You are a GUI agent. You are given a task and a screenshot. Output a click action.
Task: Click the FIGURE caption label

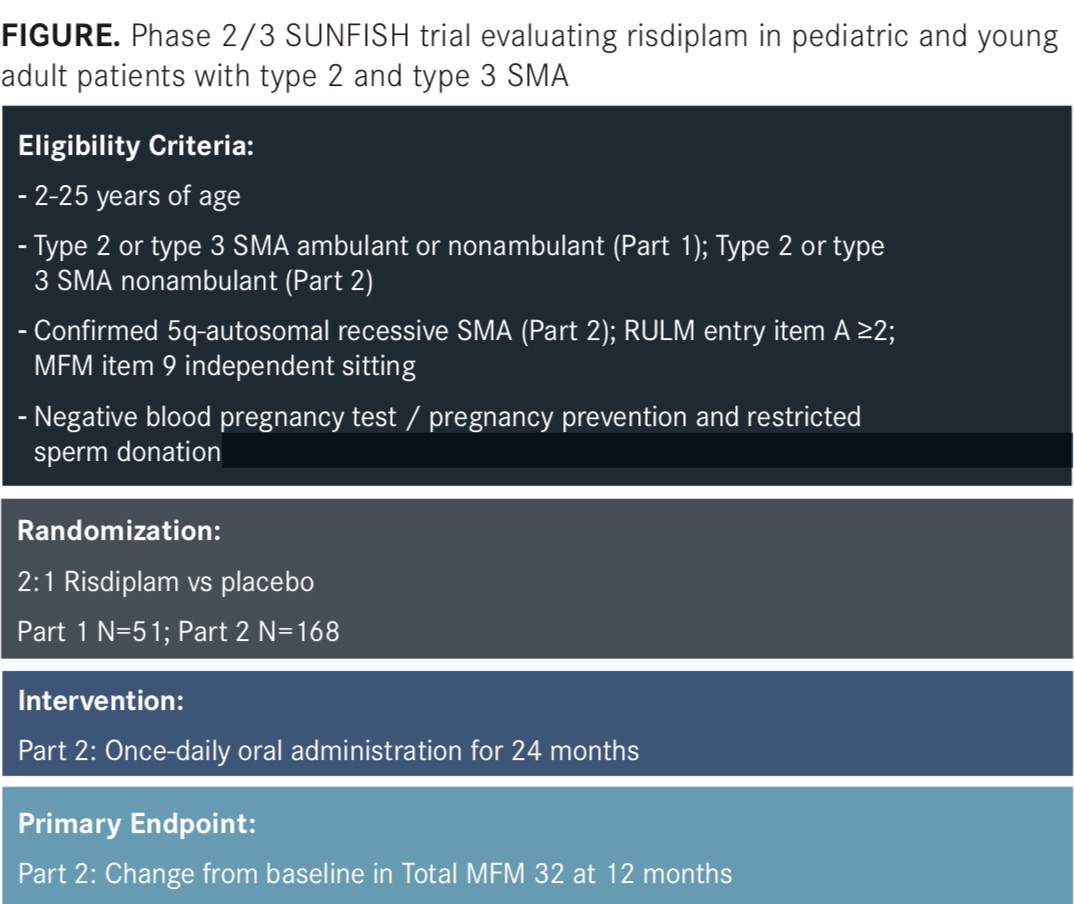(61, 36)
